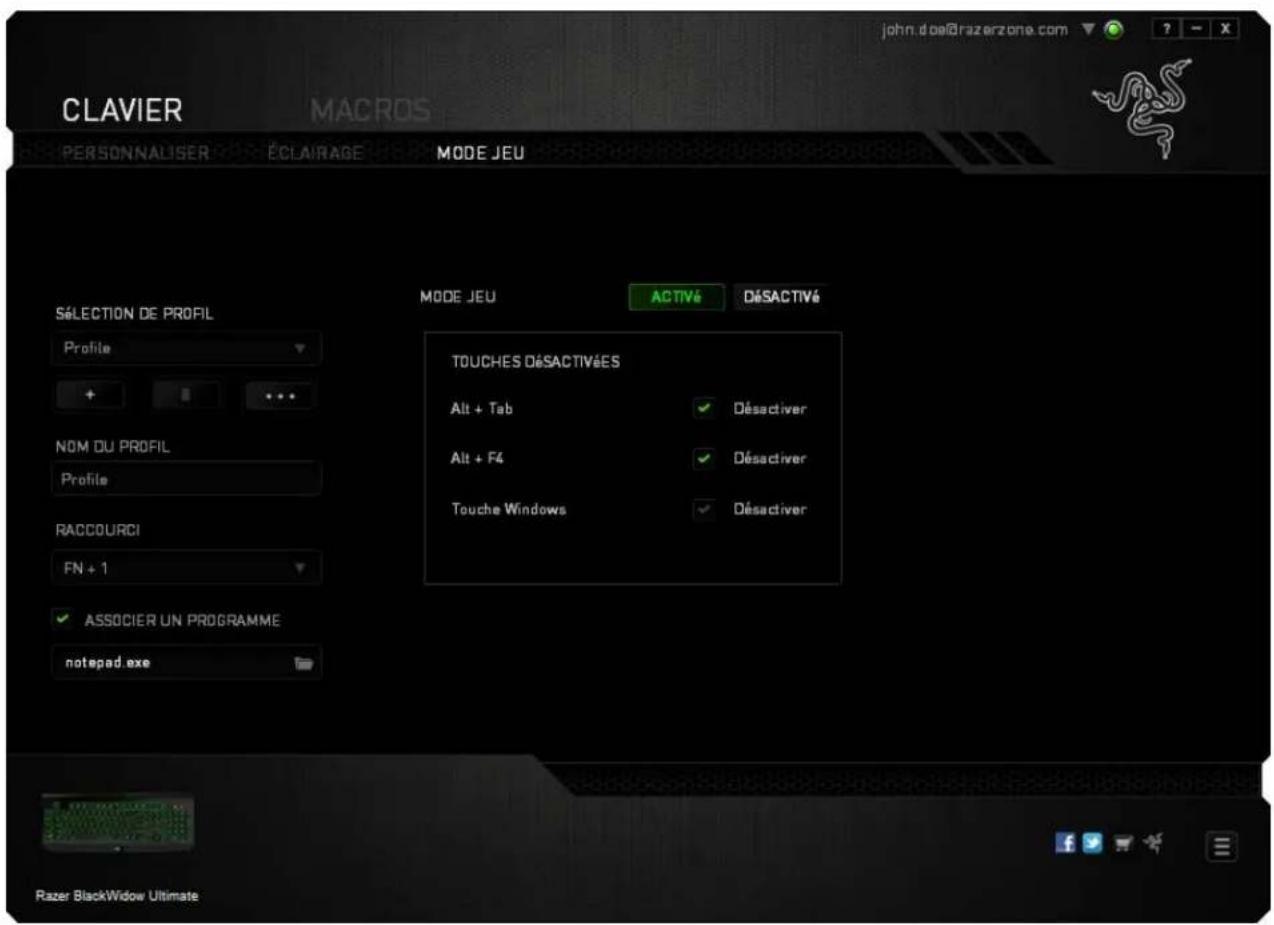Image resolution: width=1274 pixels, height=925 pixels.
Task: Click the add profile plus button
Action: [x=89, y=395]
